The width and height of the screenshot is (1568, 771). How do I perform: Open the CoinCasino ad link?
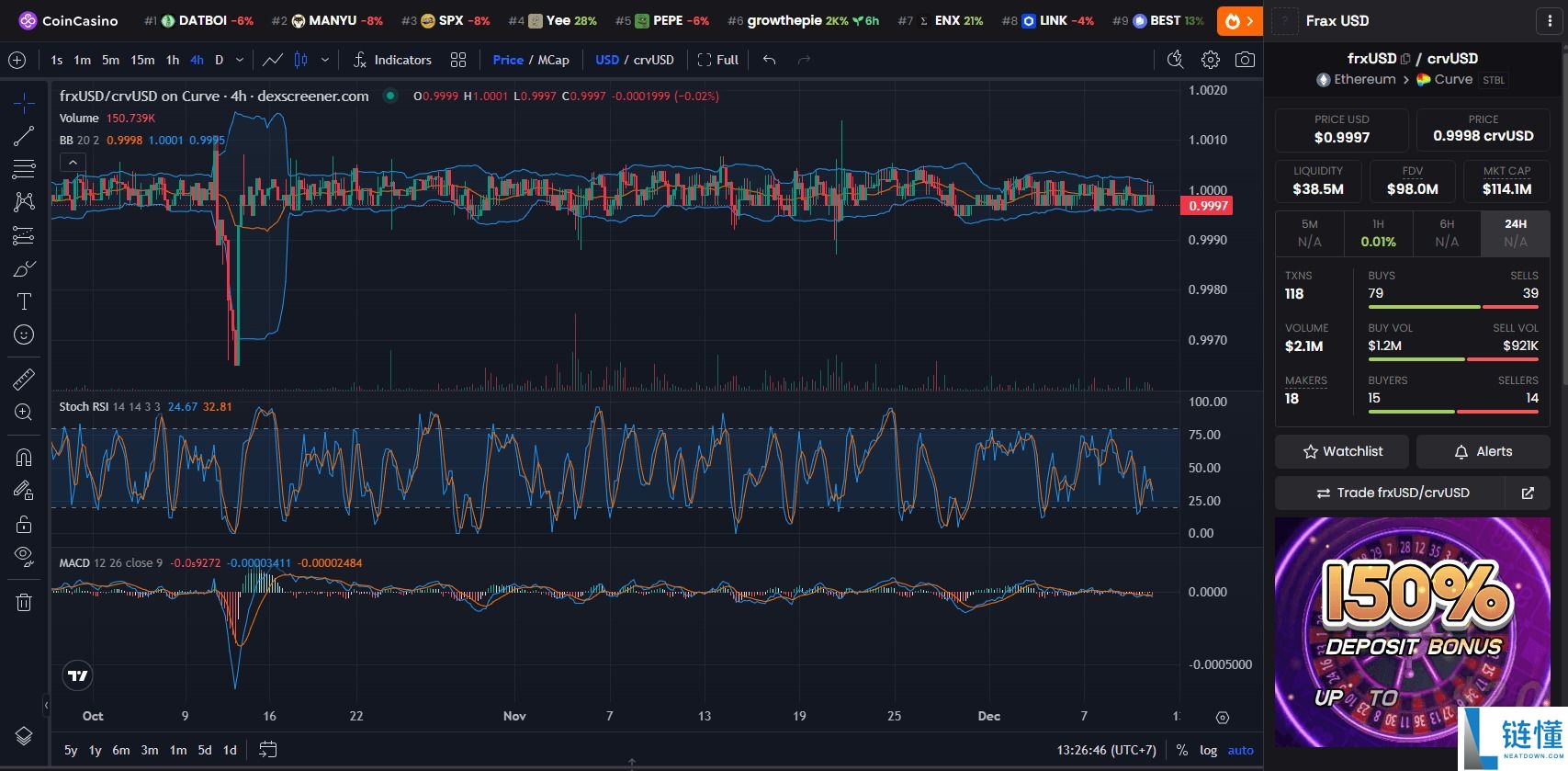pos(68,20)
